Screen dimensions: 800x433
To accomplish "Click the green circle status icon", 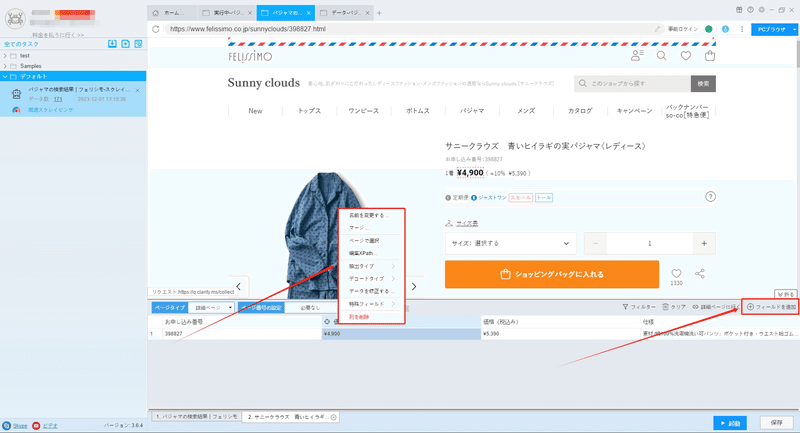I will coord(709,29).
